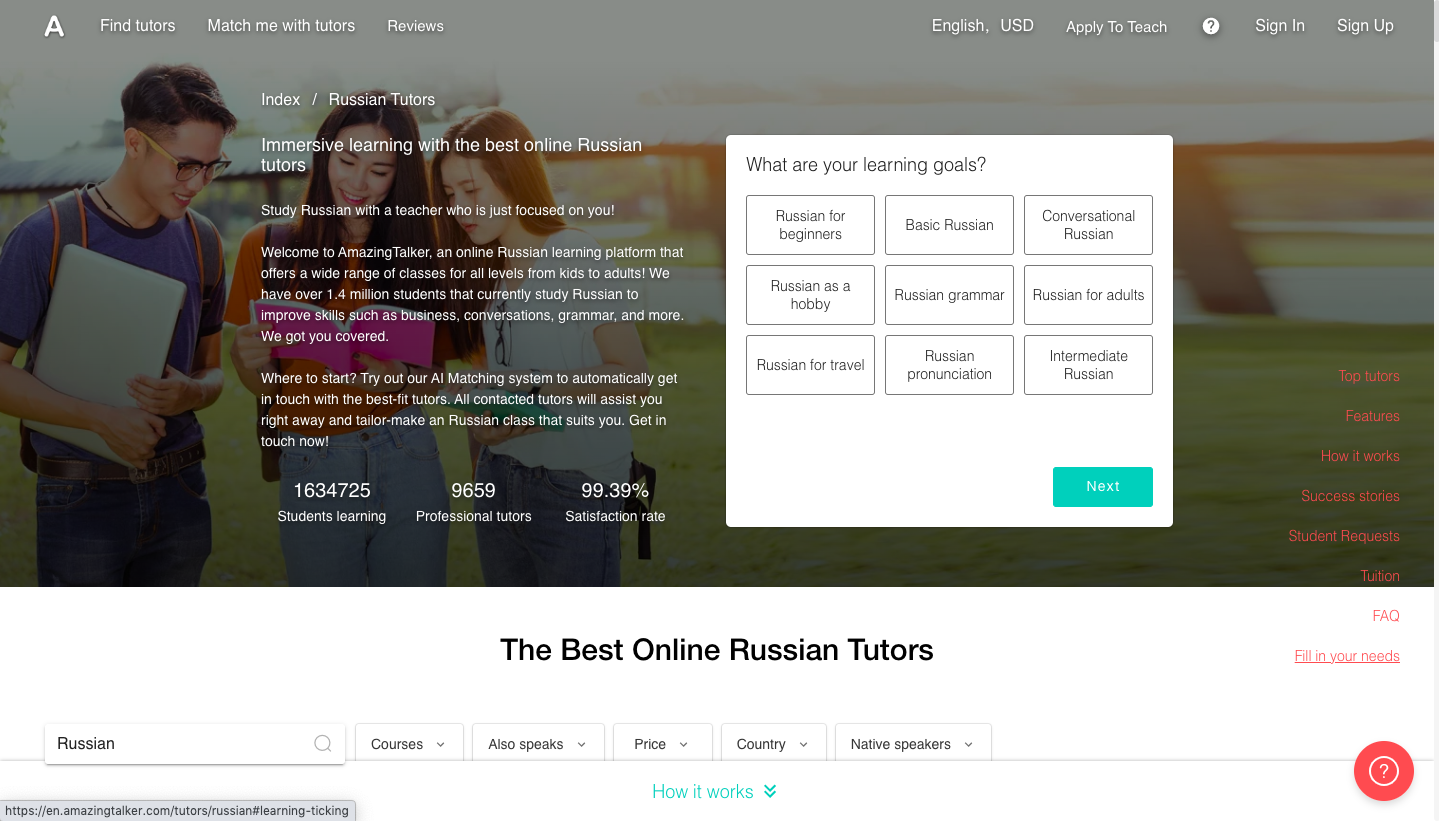Image resolution: width=1439 pixels, height=821 pixels.
Task: Click the Russian search input field
Action: point(180,744)
